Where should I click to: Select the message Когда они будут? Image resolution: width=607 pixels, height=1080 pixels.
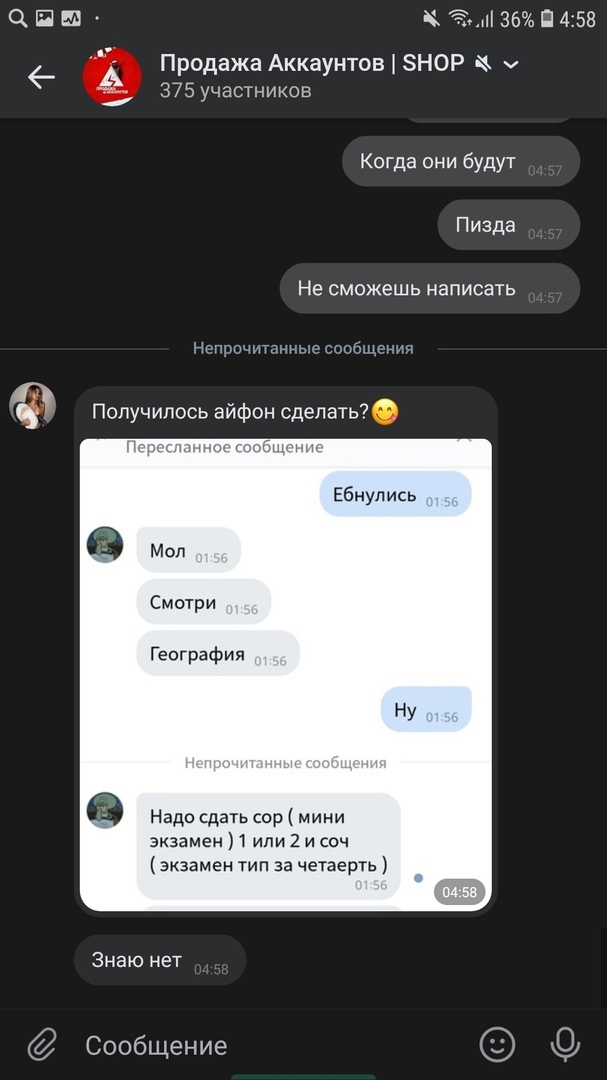point(461,161)
